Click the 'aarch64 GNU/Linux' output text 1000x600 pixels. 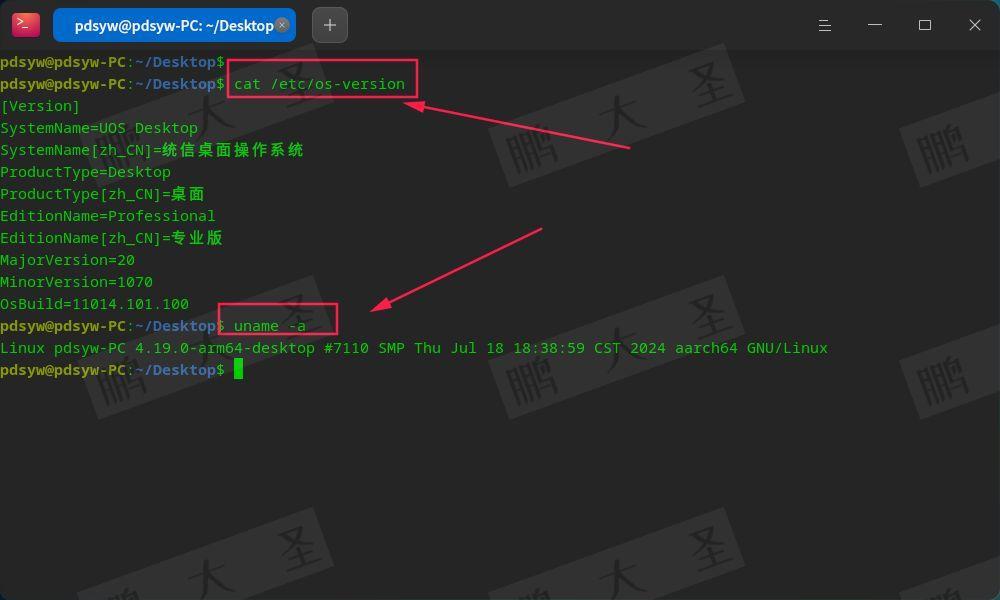[x=751, y=348]
